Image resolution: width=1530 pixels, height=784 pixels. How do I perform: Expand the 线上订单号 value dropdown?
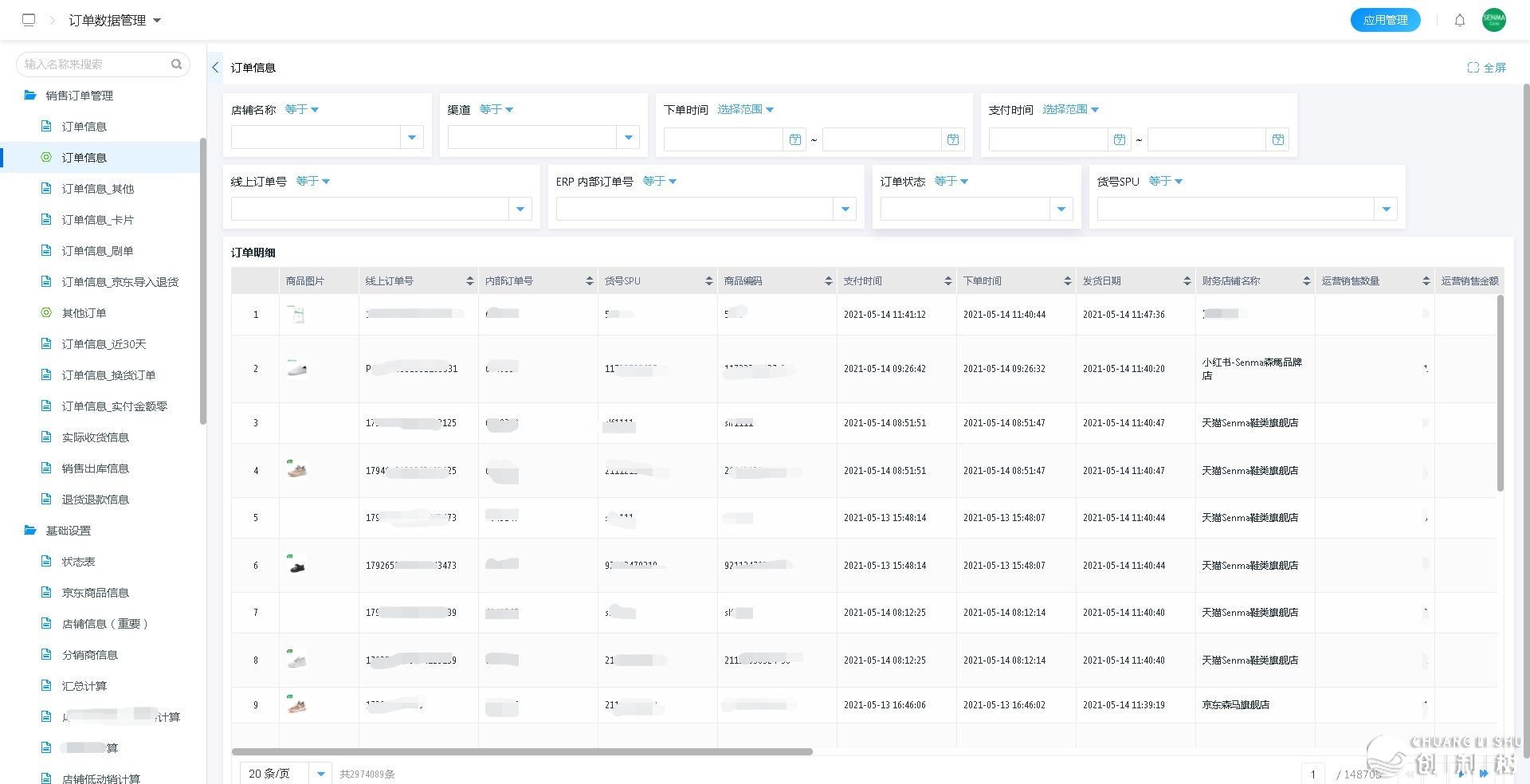tap(520, 210)
